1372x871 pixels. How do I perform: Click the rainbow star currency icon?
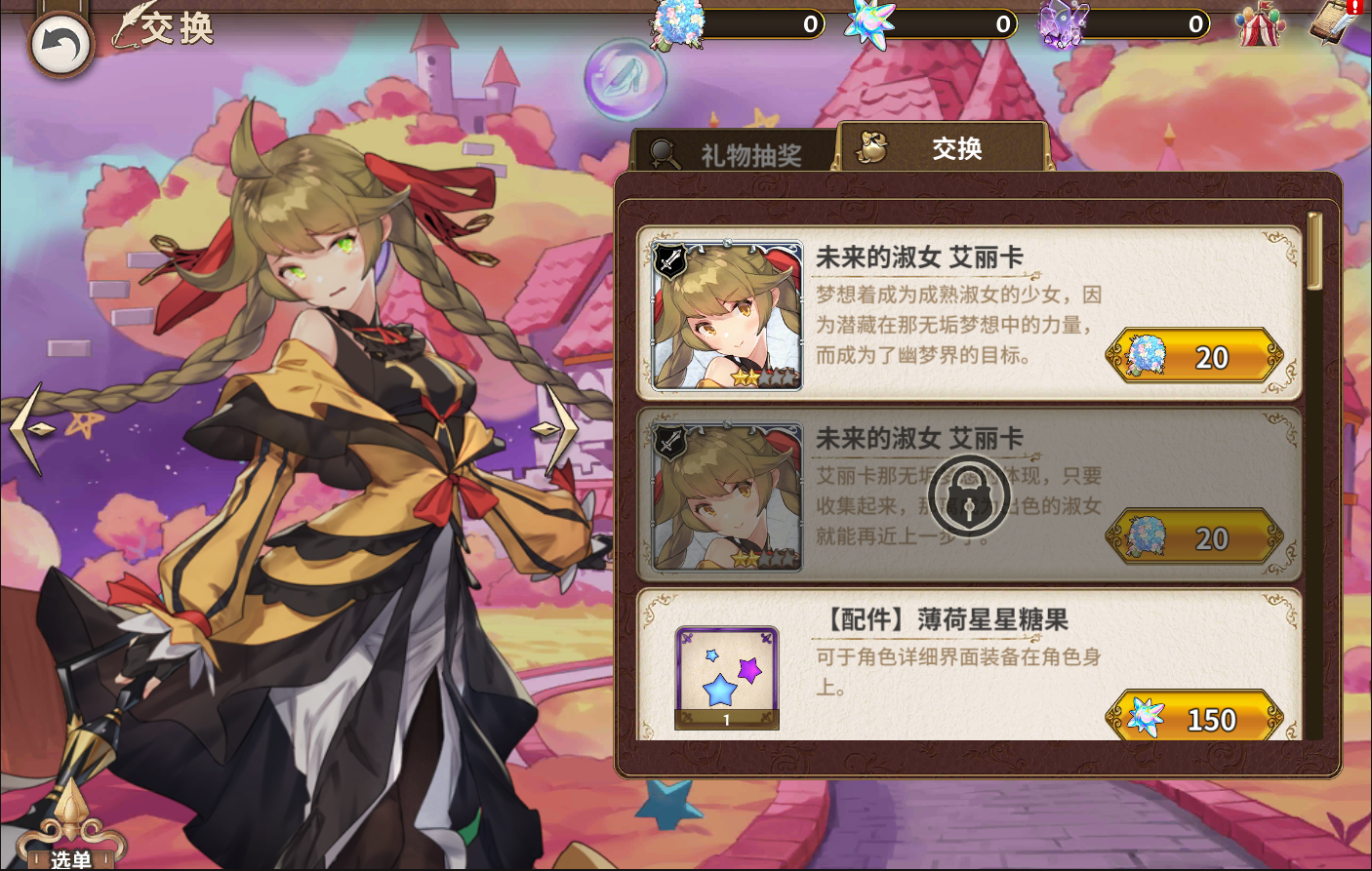tap(868, 23)
